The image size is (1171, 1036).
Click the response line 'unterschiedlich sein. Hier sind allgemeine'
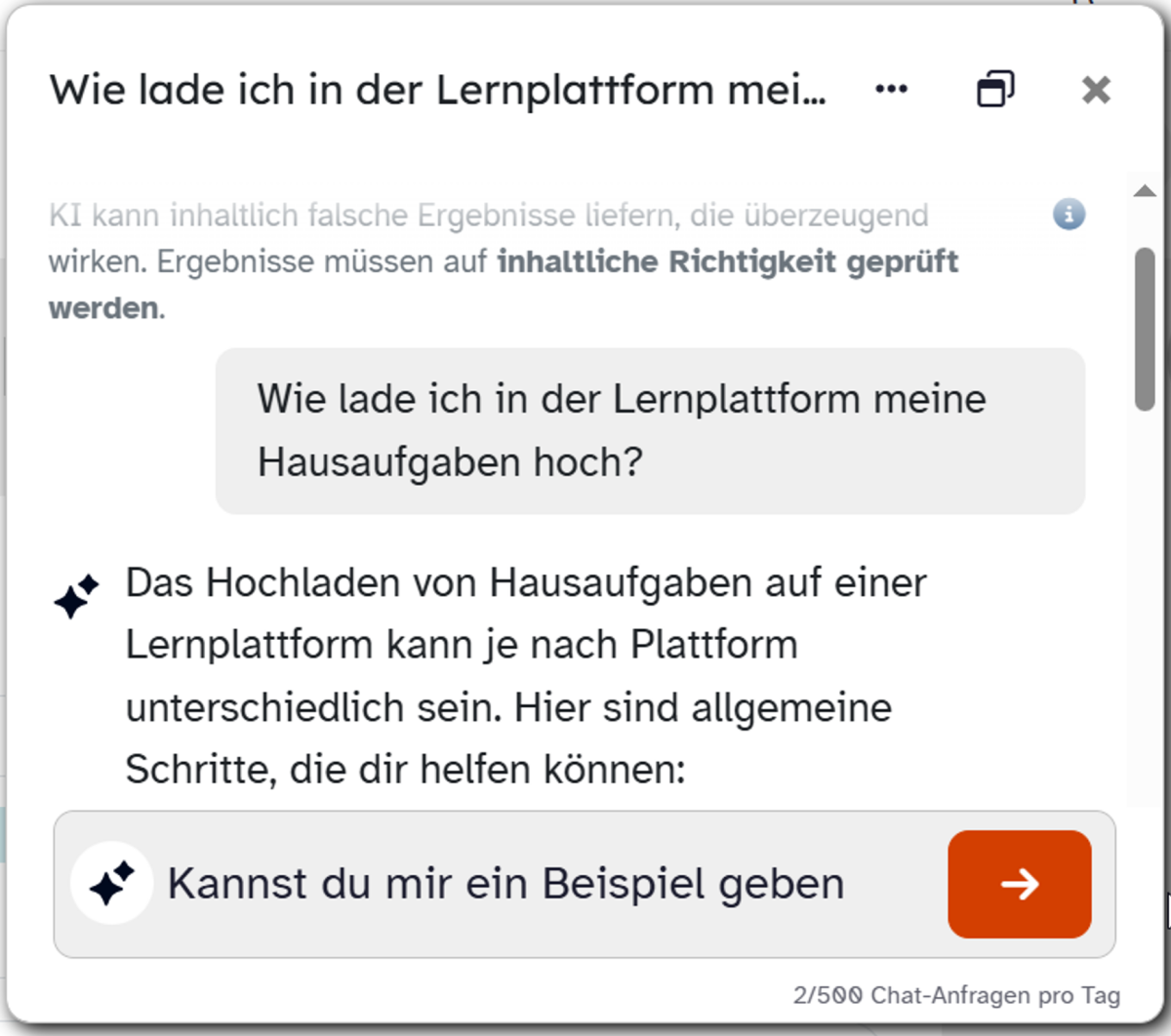point(507,707)
